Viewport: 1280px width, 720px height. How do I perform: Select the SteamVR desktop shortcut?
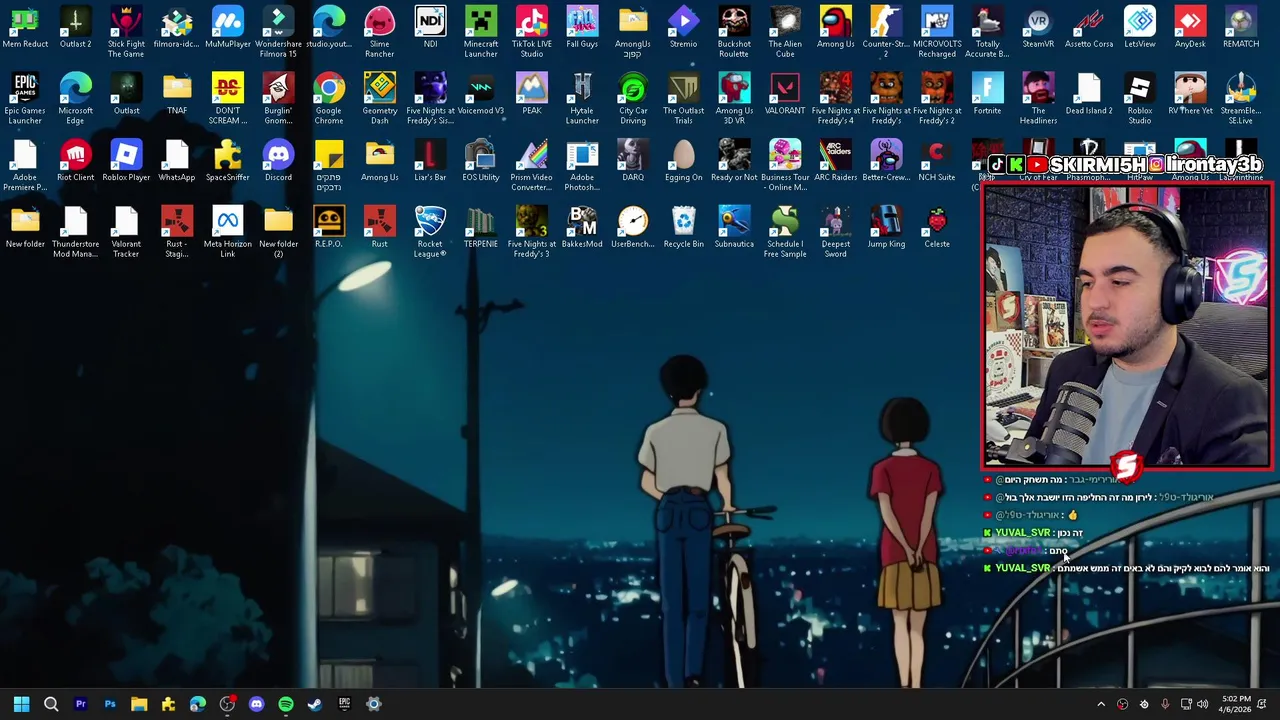click(x=1038, y=27)
